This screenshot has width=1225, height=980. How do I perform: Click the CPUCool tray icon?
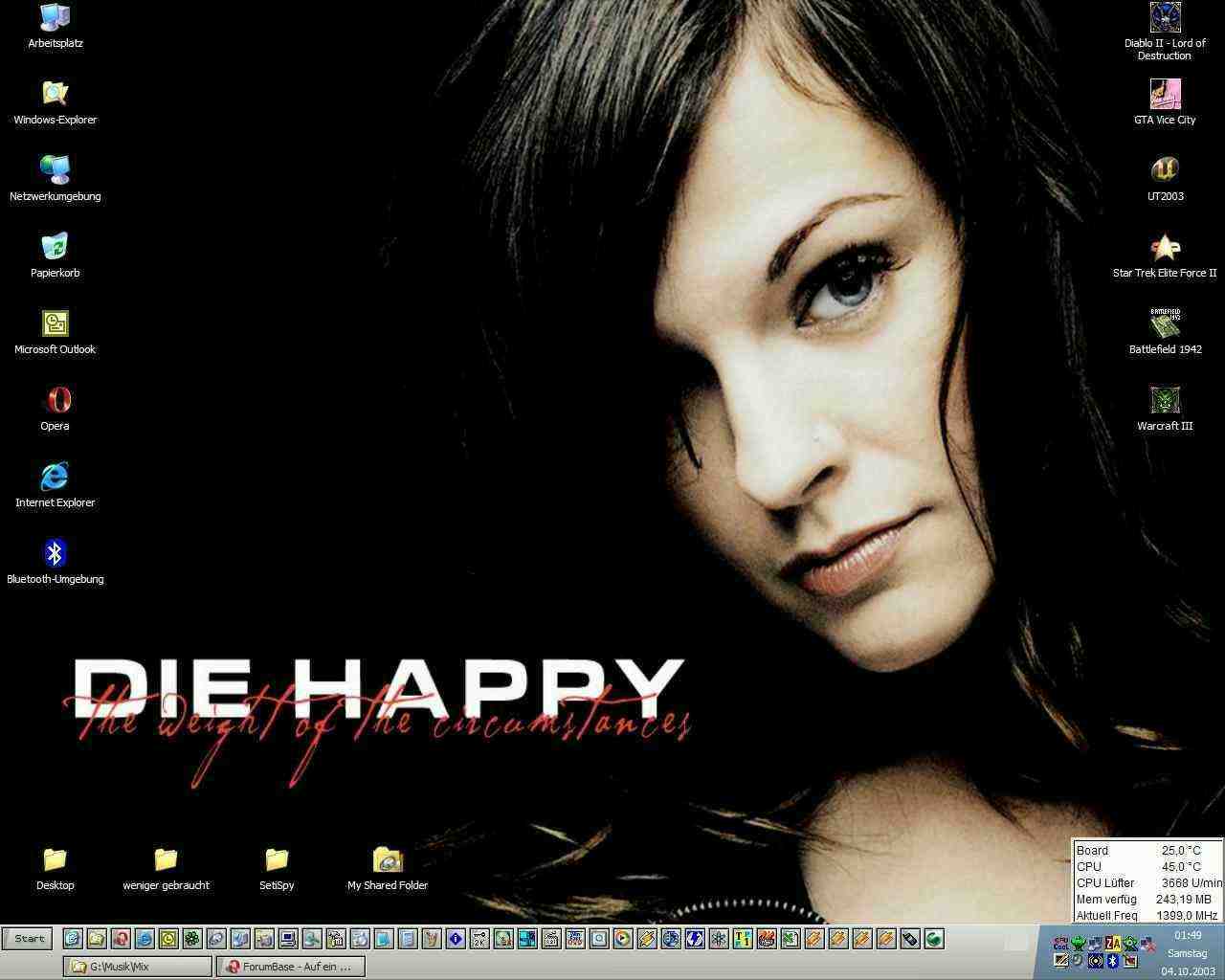pos(1060,944)
